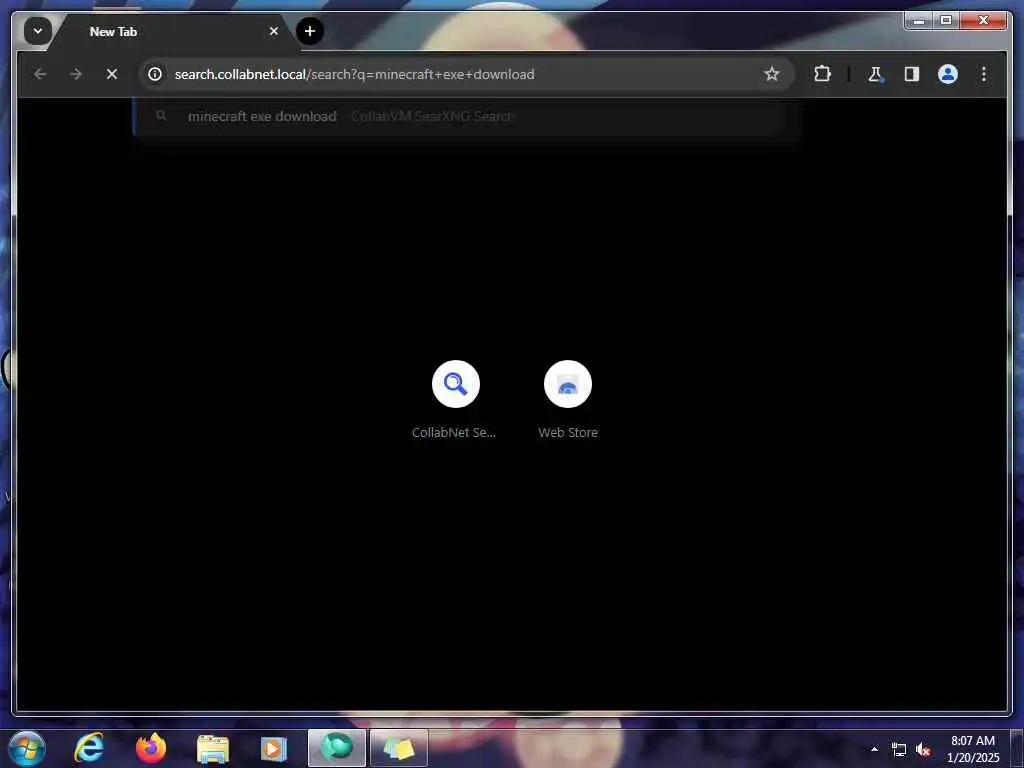Open the network tray icon

(899, 750)
